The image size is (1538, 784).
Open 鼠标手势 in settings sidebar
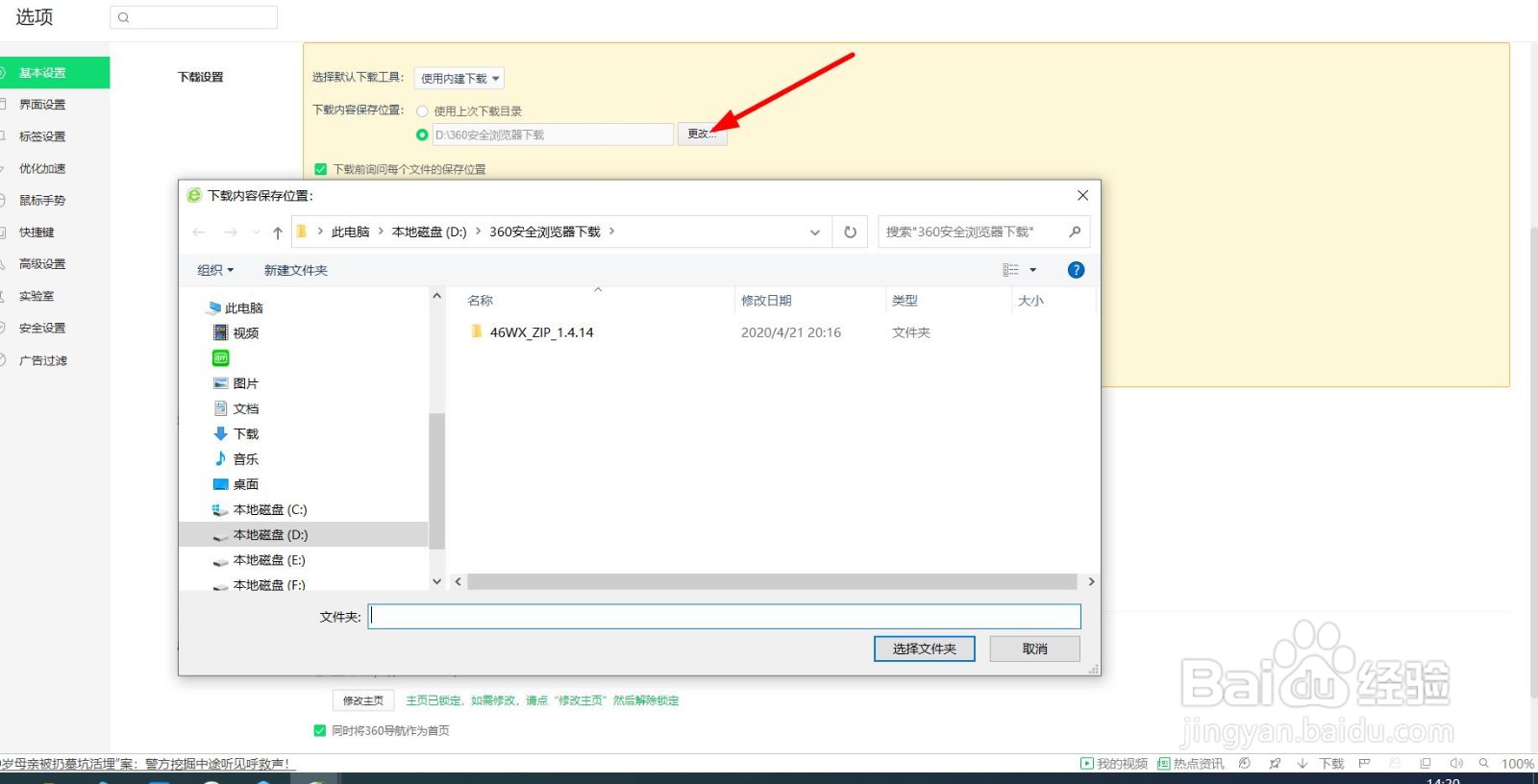(42, 200)
